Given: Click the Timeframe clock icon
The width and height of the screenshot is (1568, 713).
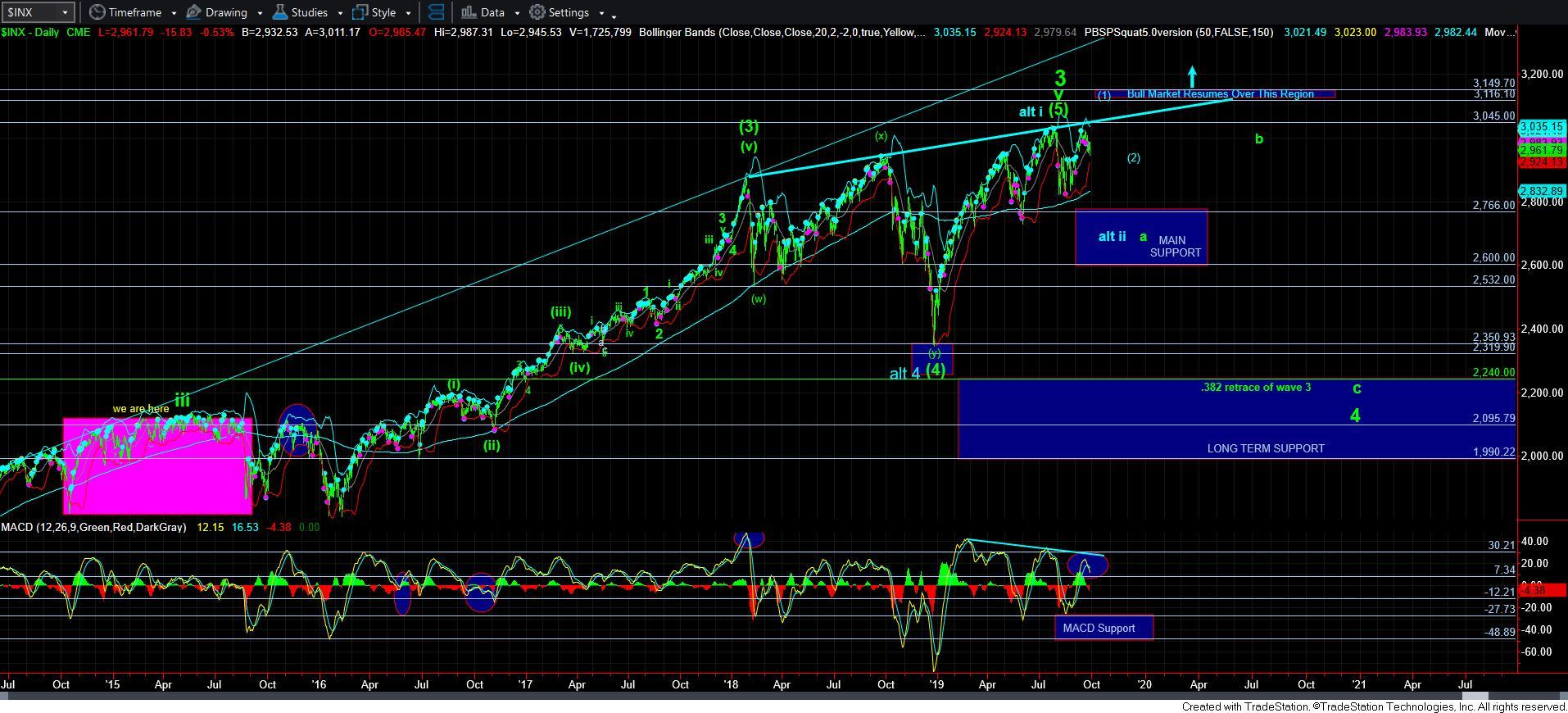Looking at the screenshot, I should (97, 12).
